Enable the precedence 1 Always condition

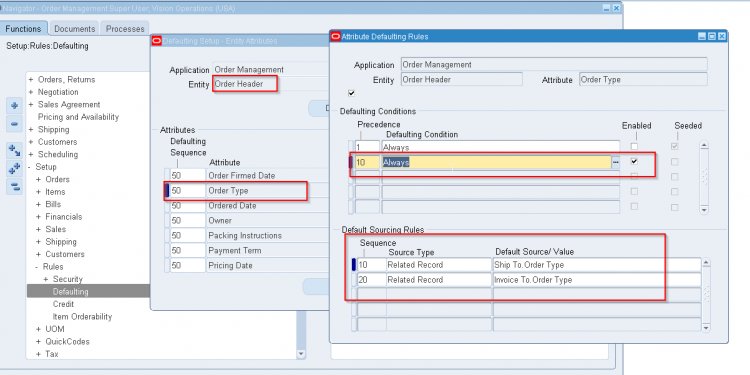click(634, 146)
